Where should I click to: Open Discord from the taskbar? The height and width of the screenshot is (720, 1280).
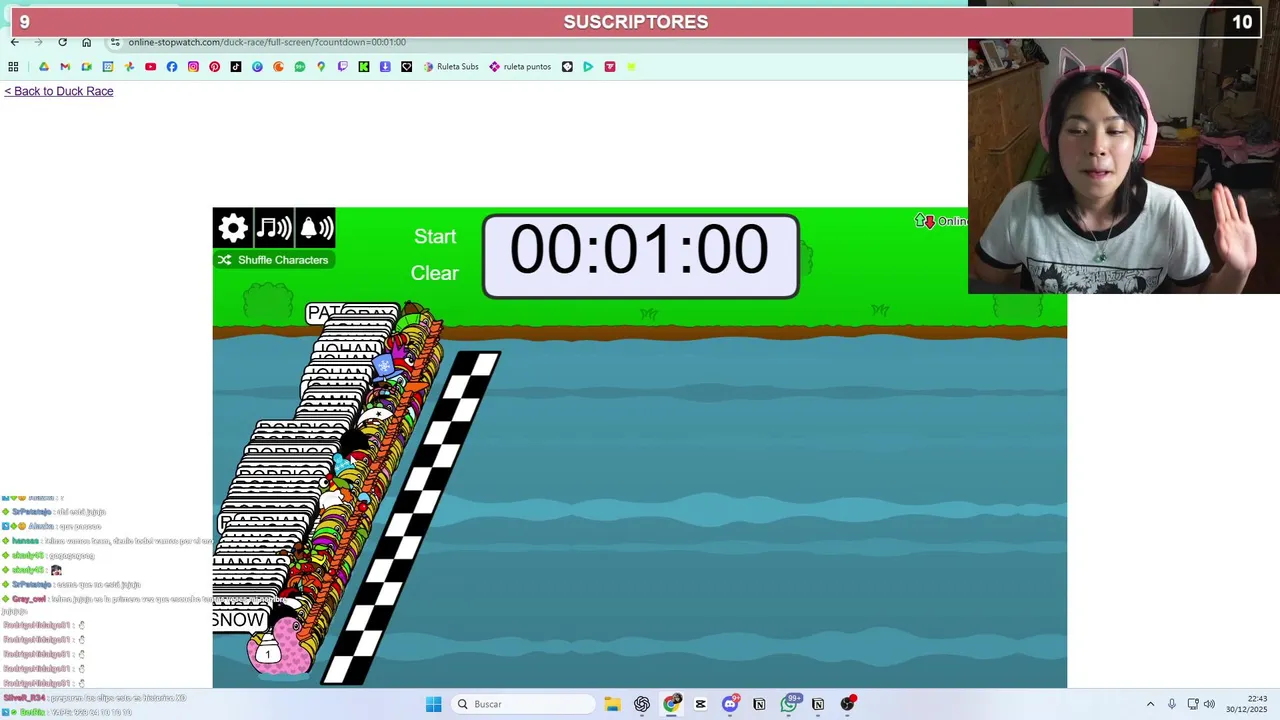tap(730, 704)
